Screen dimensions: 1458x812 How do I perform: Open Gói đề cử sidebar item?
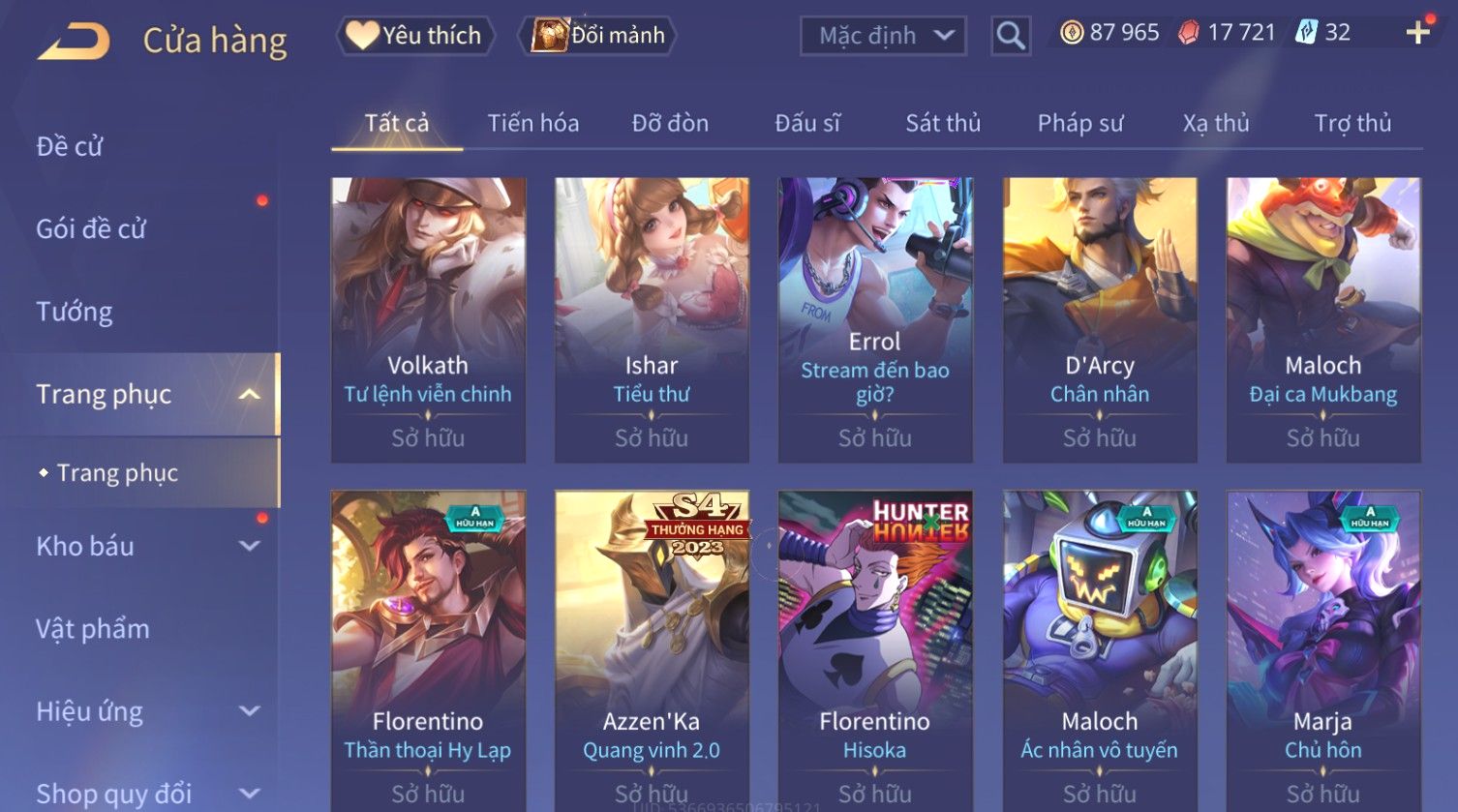point(91,229)
